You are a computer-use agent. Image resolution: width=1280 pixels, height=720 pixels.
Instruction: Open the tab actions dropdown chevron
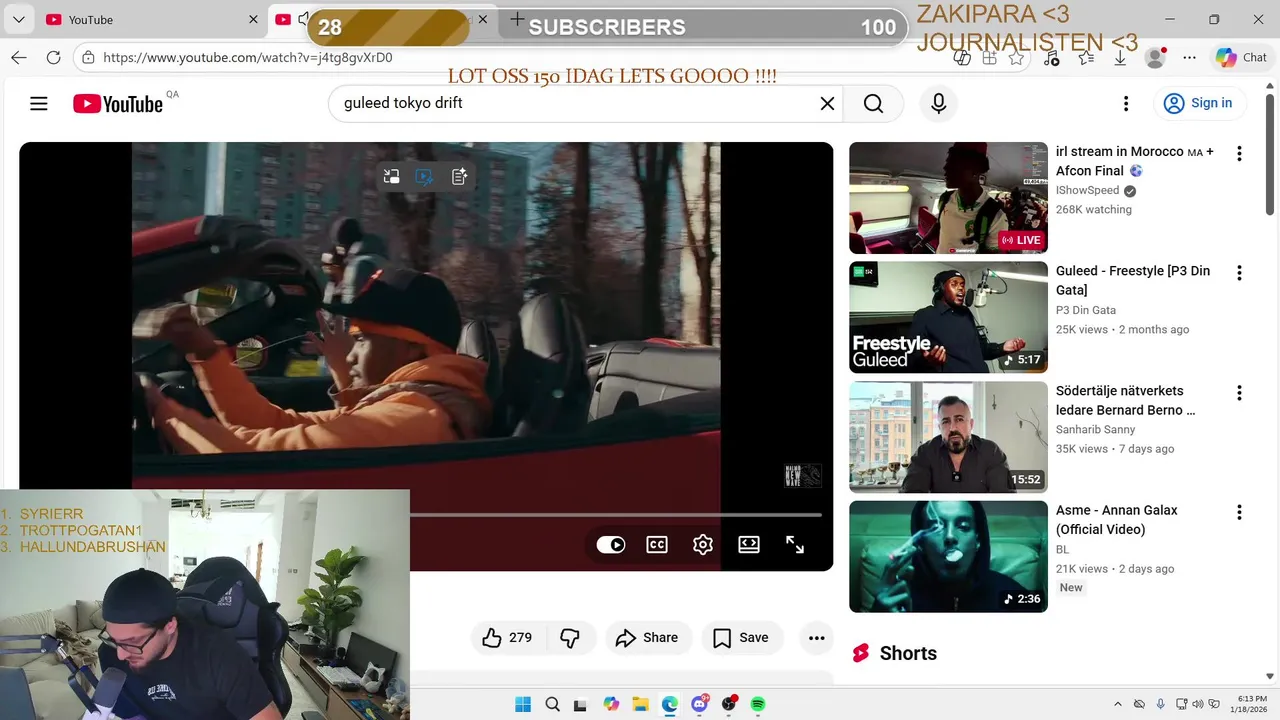coord(19,19)
